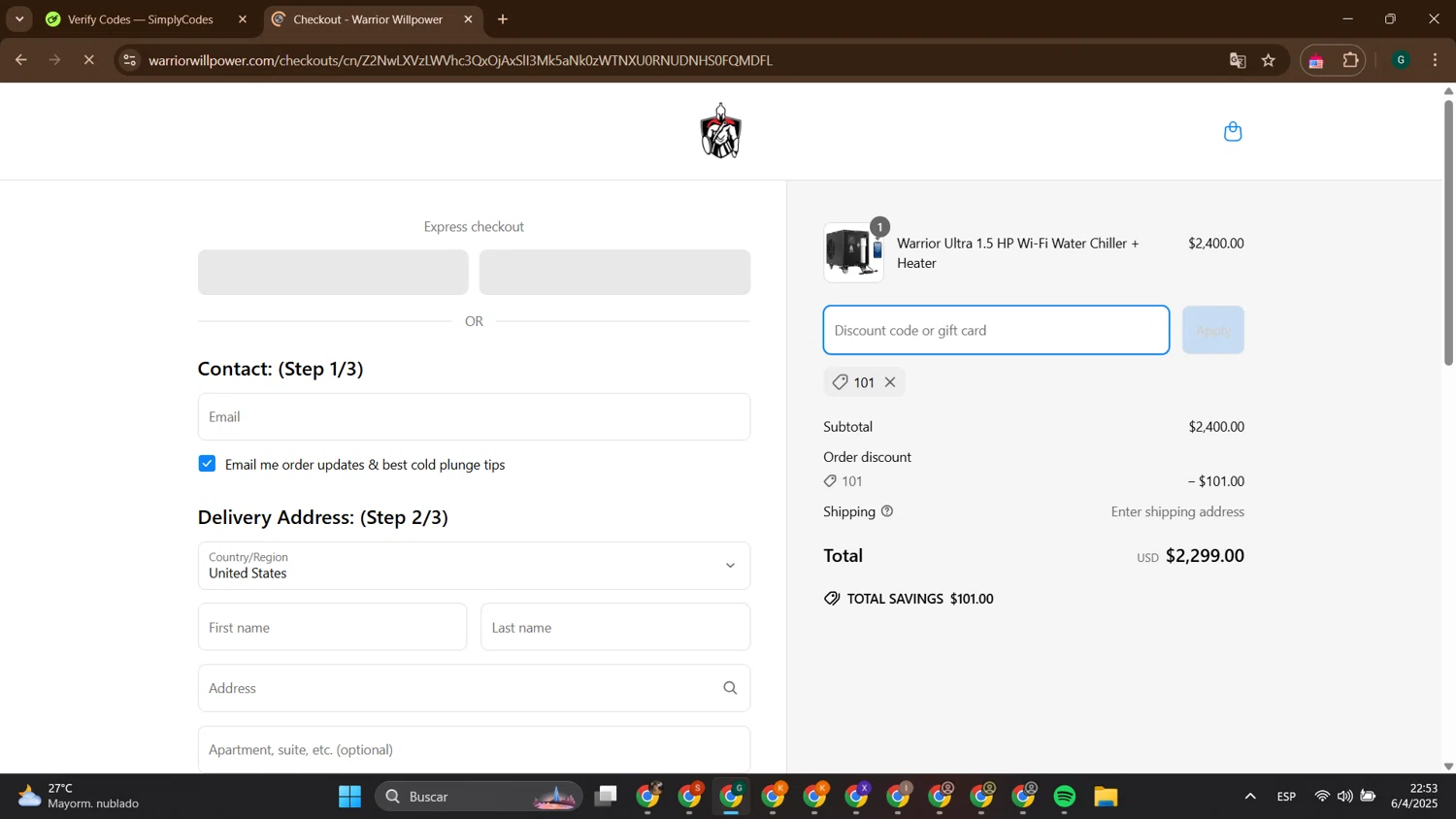Open File Explorer from the taskbar
Viewport: 1456px width, 819px height.
pos(1107,797)
